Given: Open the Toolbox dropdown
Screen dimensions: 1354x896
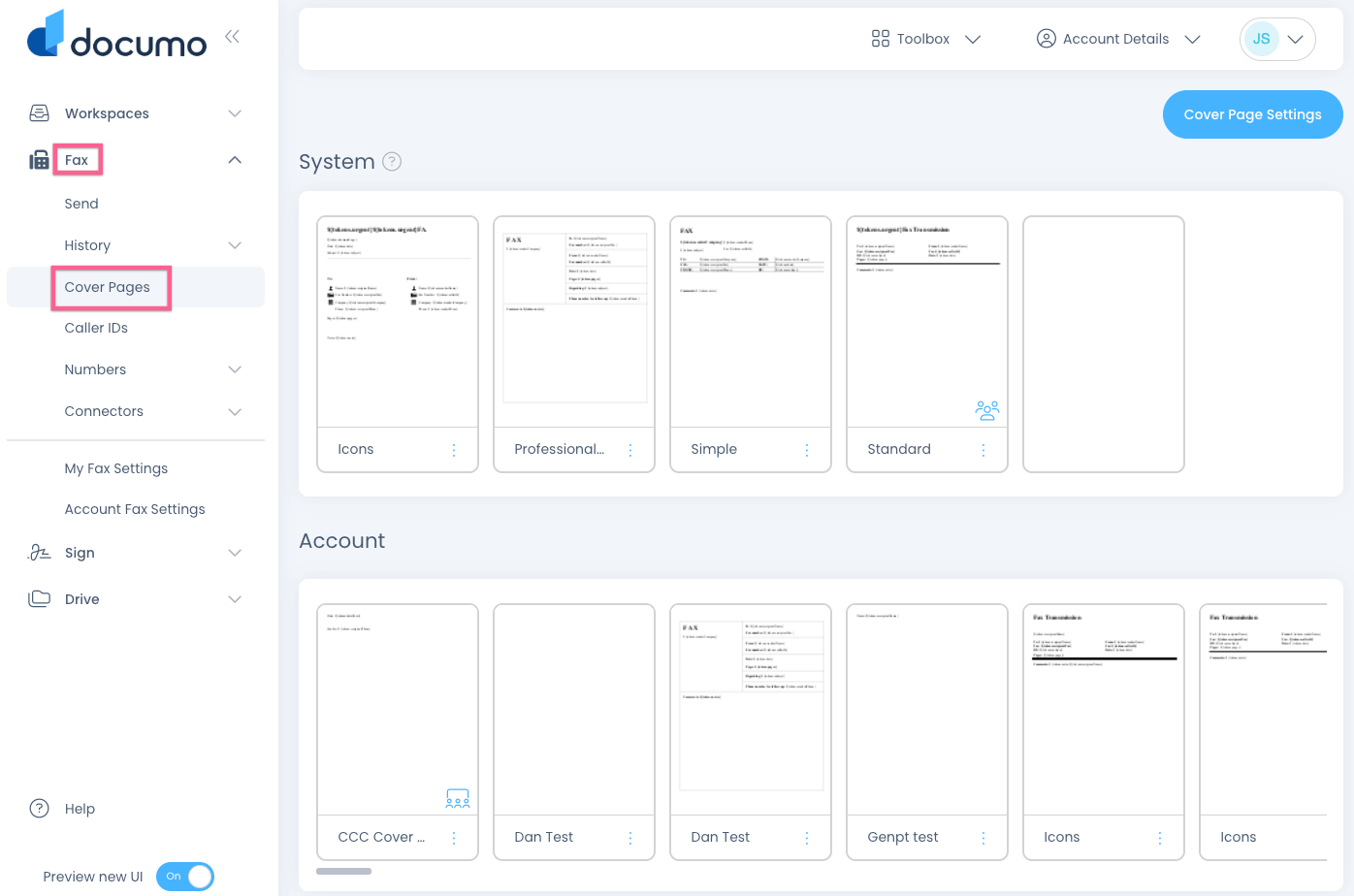Looking at the screenshot, I should [x=926, y=39].
